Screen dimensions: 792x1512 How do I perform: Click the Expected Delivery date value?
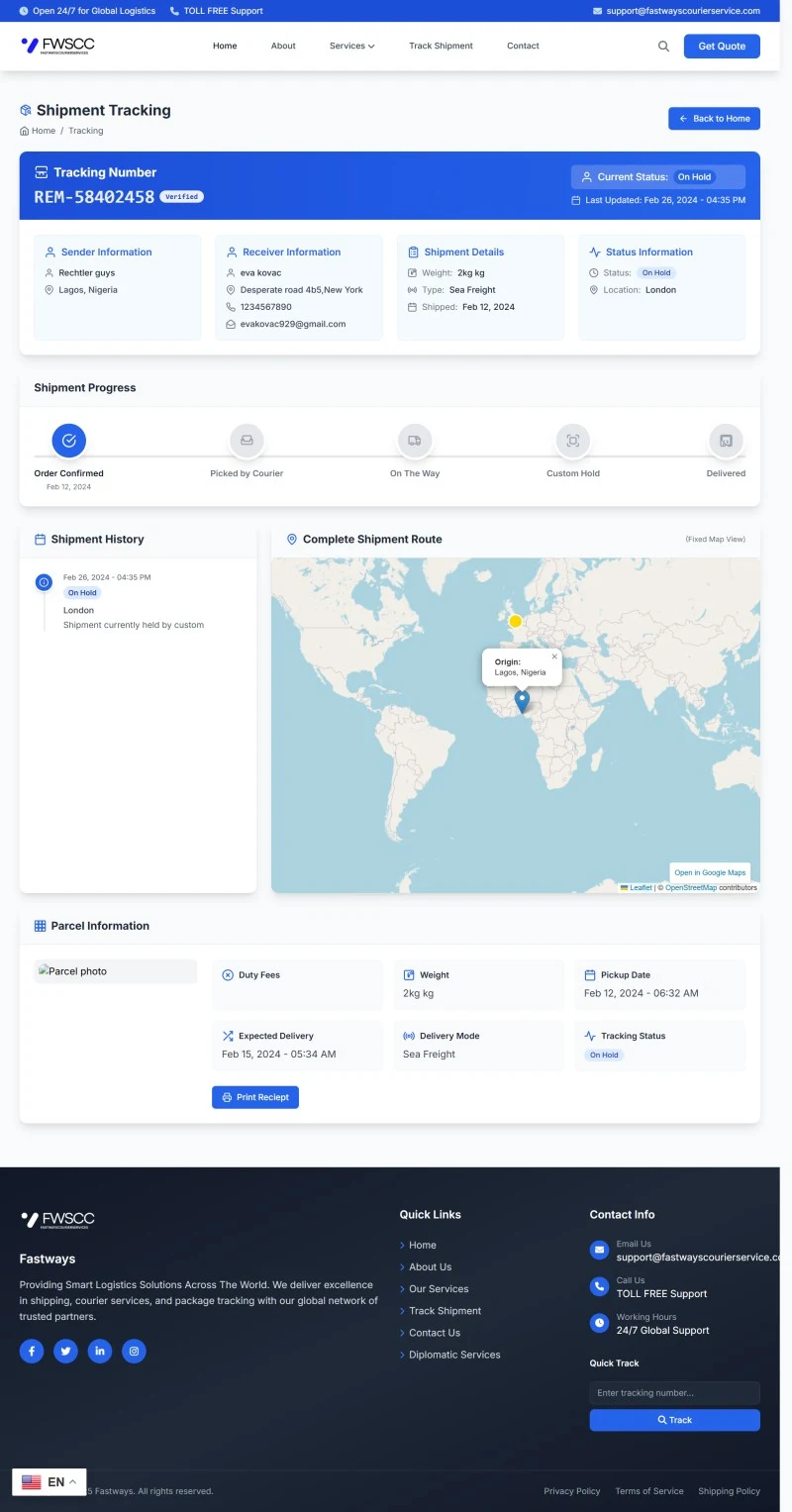(x=278, y=1054)
